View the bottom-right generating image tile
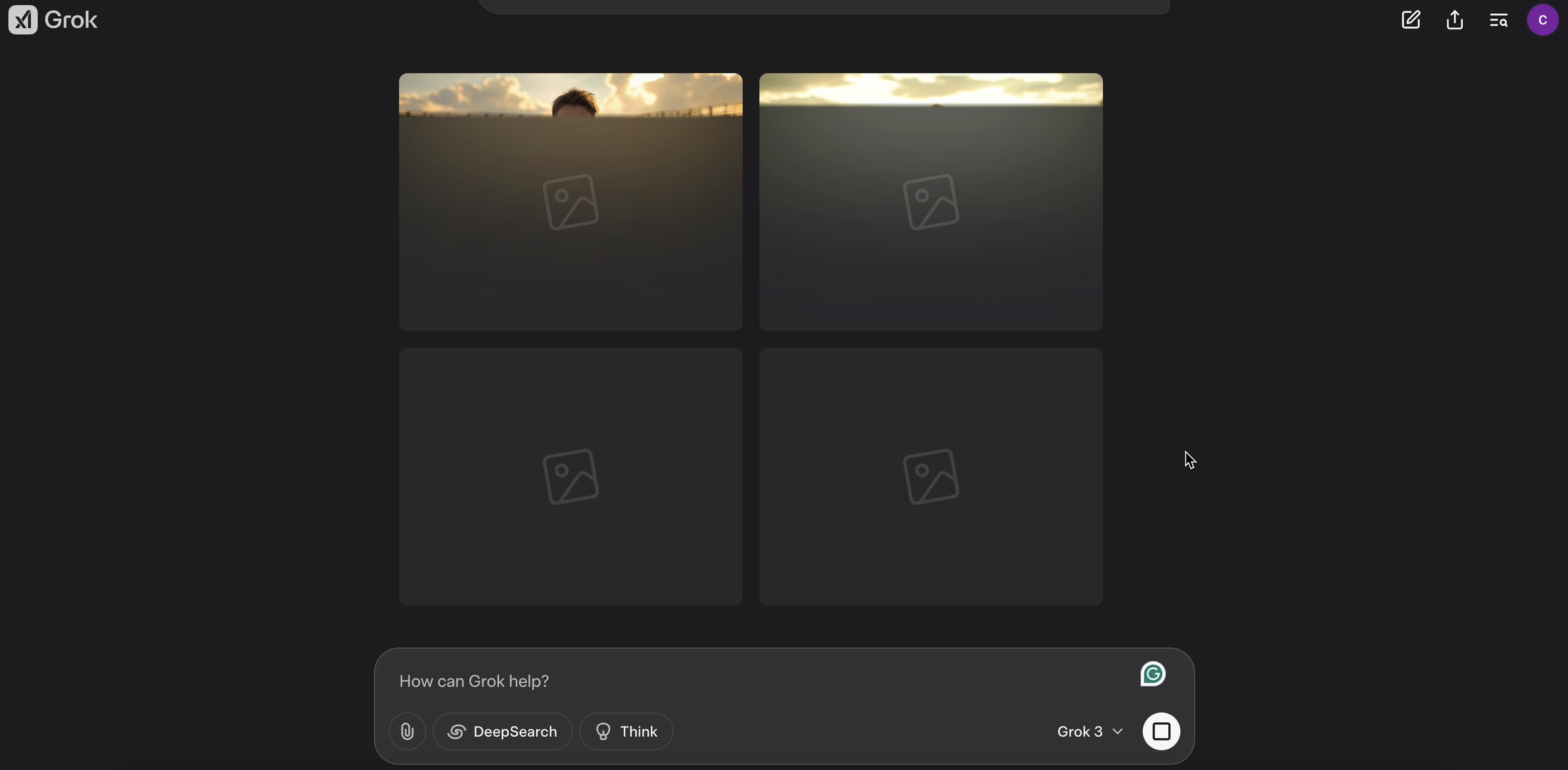Image resolution: width=1568 pixels, height=770 pixels. coord(930,476)
